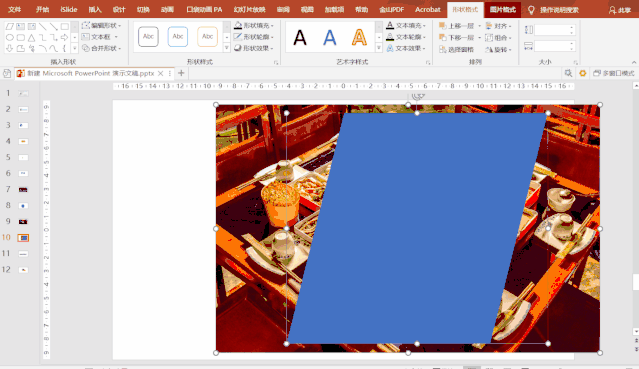Click the shape width input field

pyautogui.click(x=554, y=46)
